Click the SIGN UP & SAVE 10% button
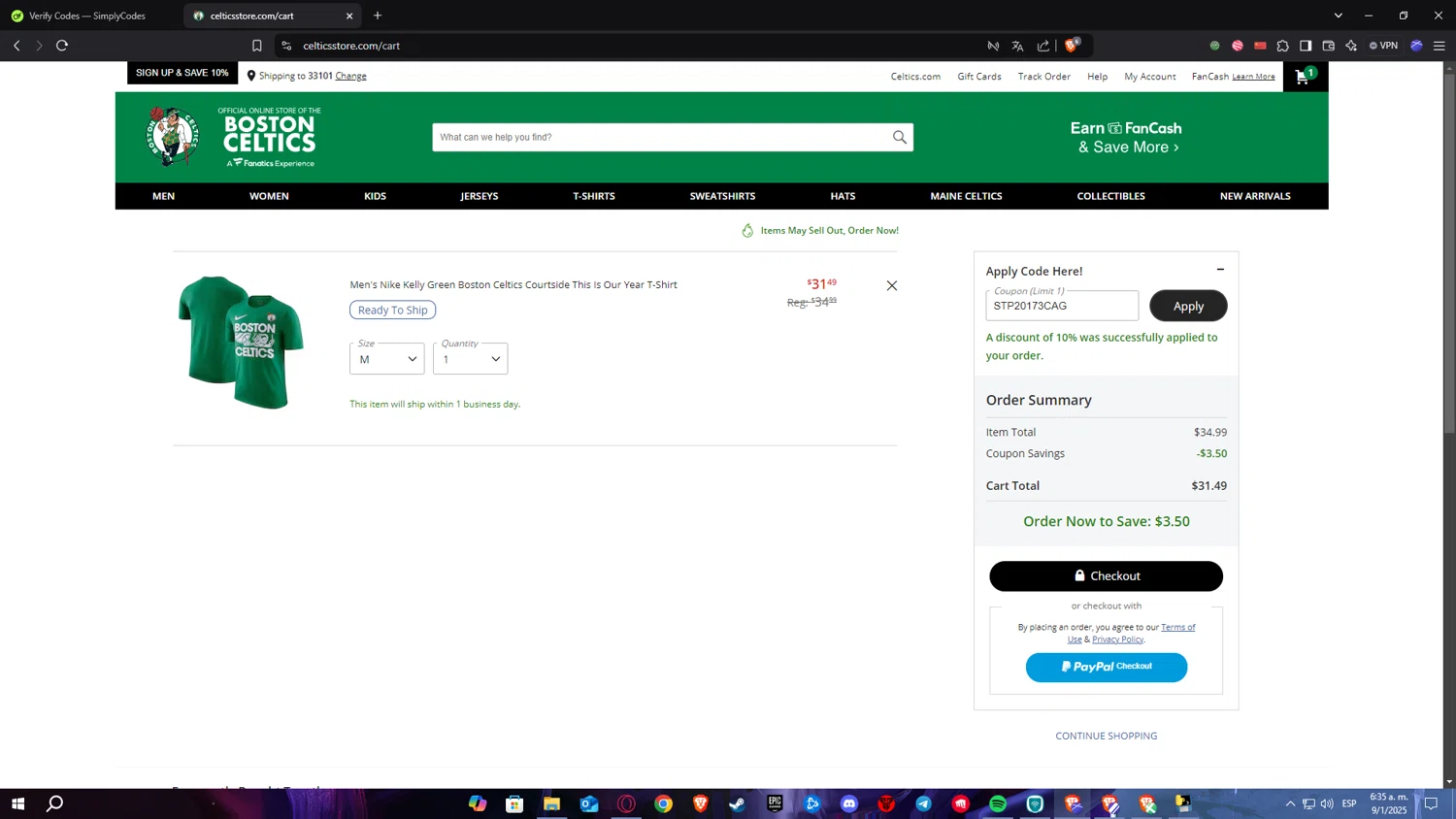This screenshot has width=1456, height=819. 182,73
